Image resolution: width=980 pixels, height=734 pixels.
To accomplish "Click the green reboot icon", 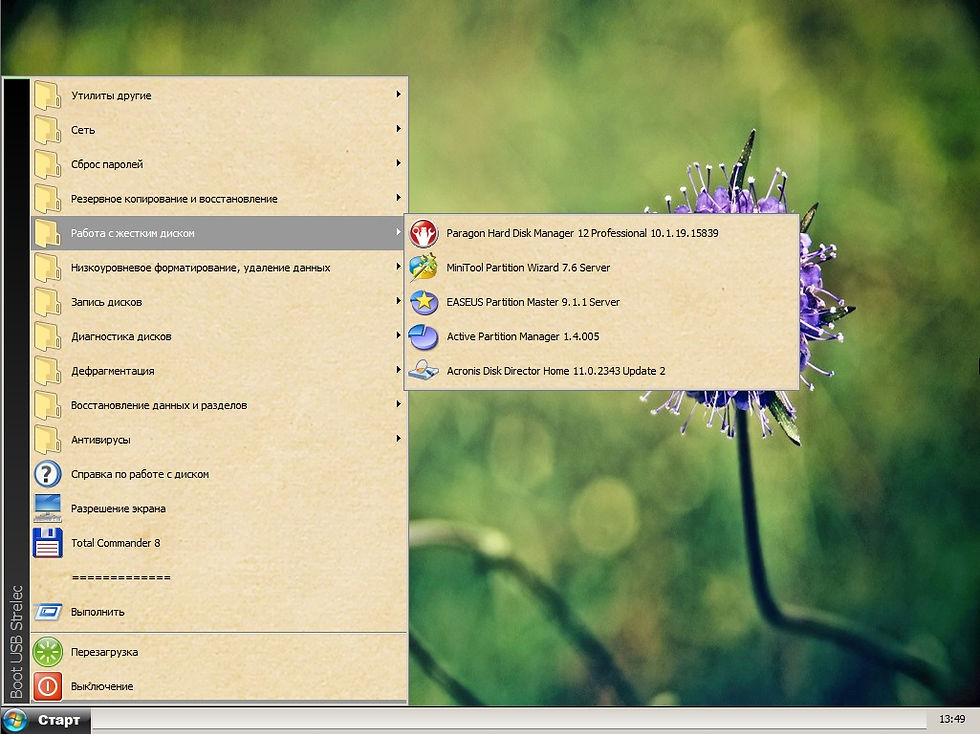I will 48,652.
